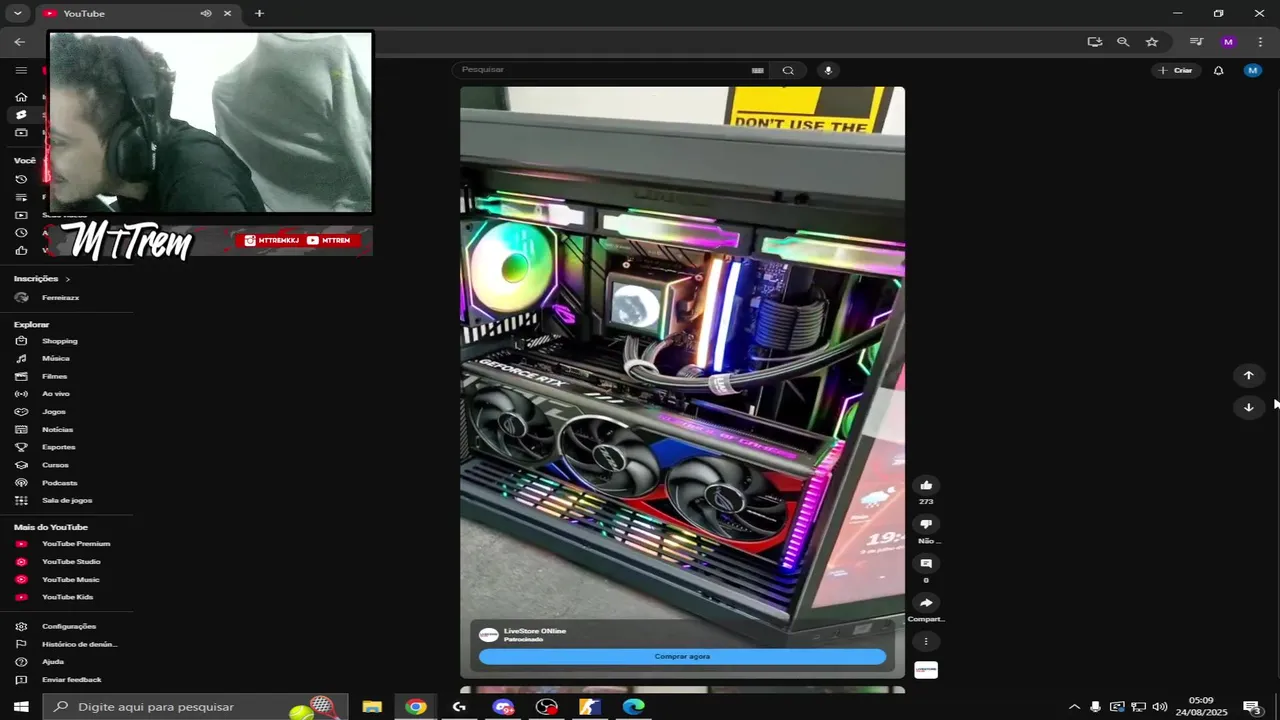This screenshot has width=1280, height=720.
Task: Open comments on the Short
Action: pos(926,564)
